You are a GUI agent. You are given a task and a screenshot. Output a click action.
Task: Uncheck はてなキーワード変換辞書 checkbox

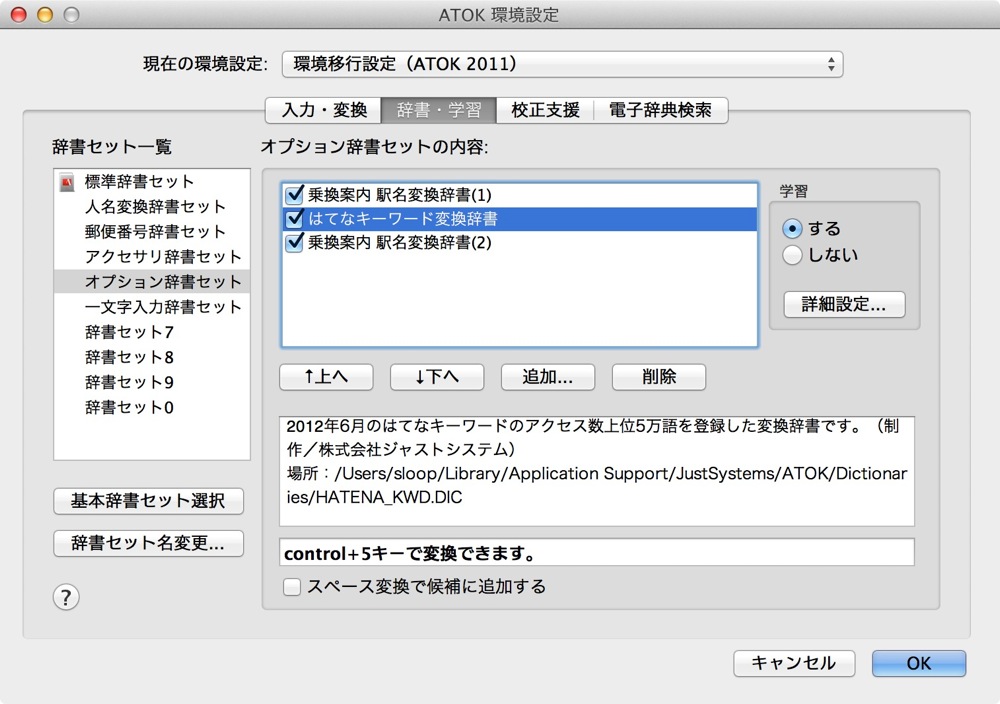294,219
